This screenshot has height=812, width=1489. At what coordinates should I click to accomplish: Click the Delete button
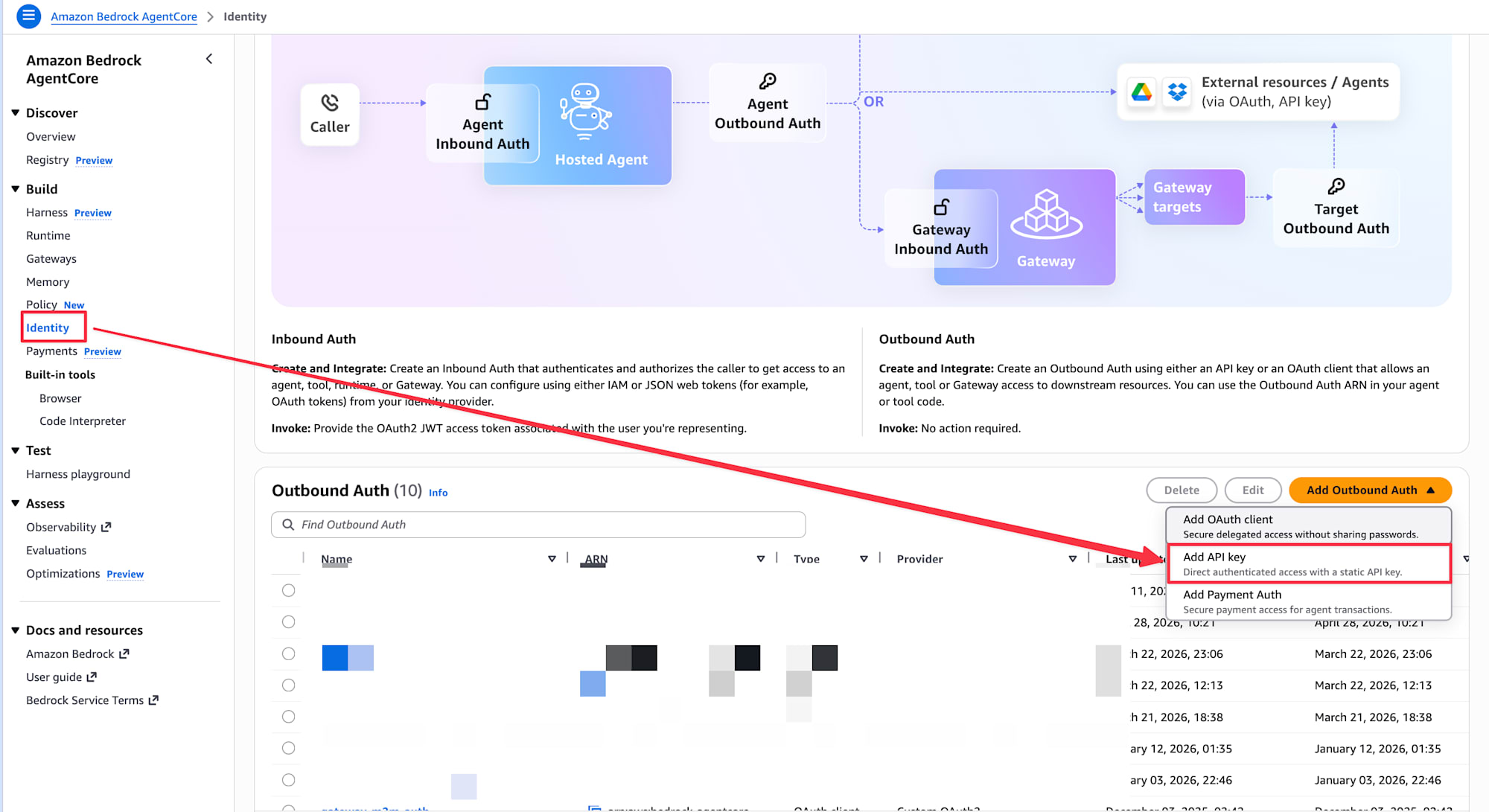(x=1182, y=490)
